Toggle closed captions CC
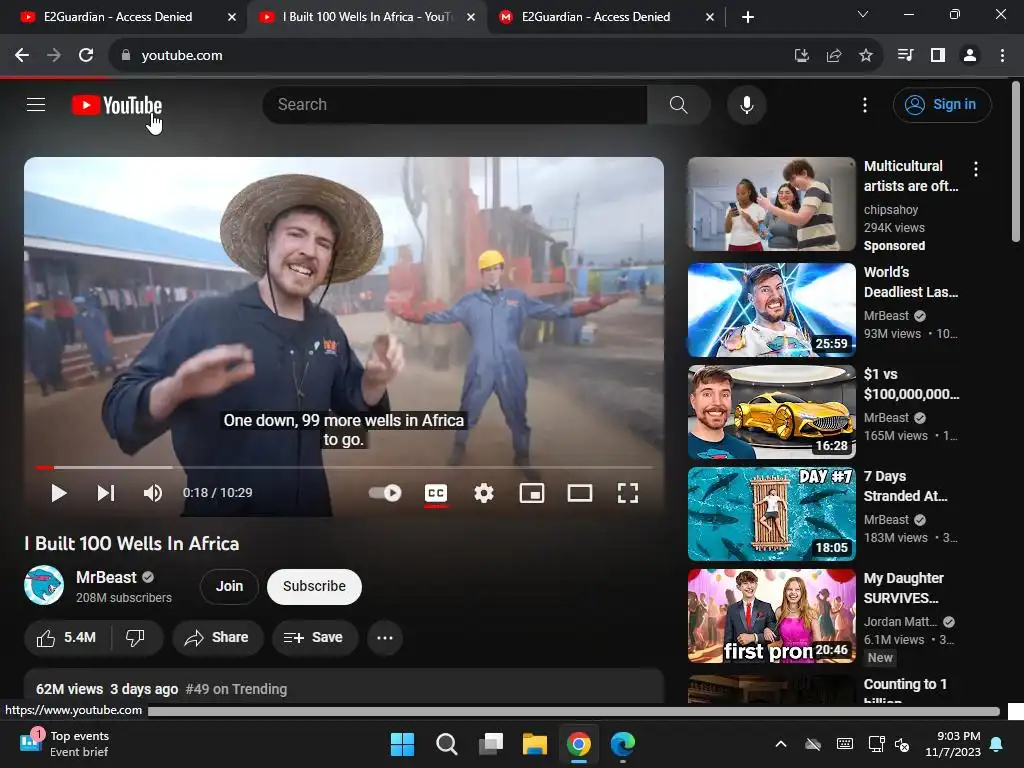The width and height of the screenshot is (1024, 768). [x=436, y=494]
